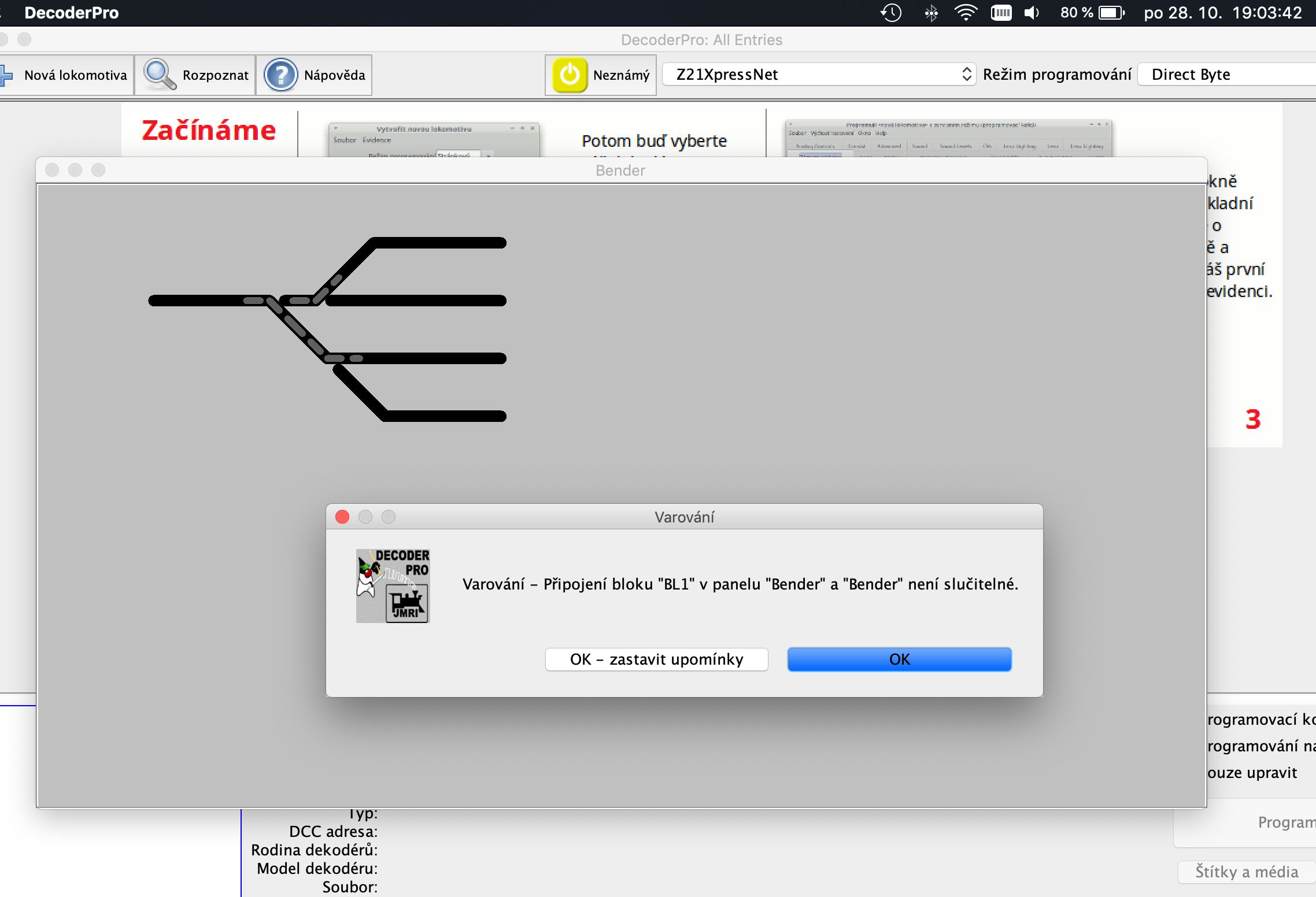Open the DecoderPro menu bar item

coord(72,13)
